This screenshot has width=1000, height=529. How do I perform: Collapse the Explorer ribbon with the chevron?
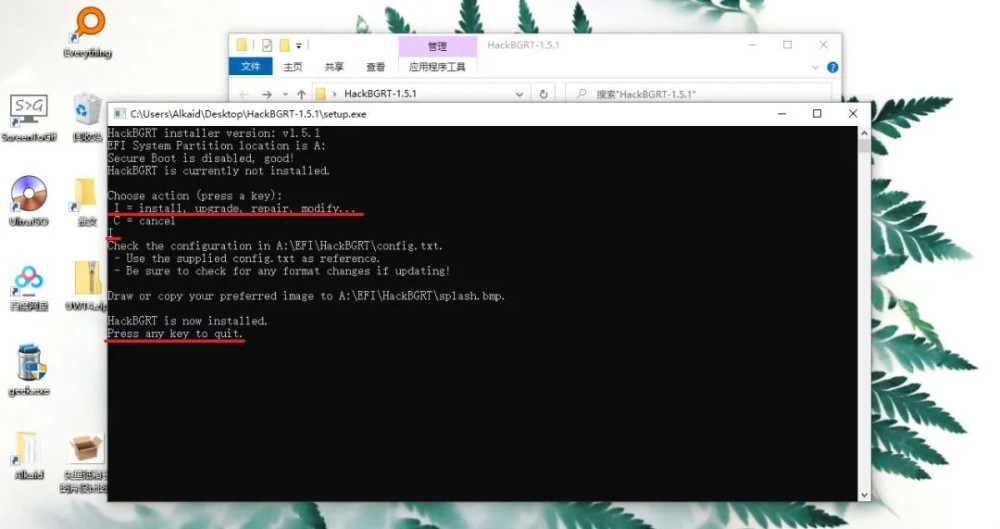coord(814,68)
